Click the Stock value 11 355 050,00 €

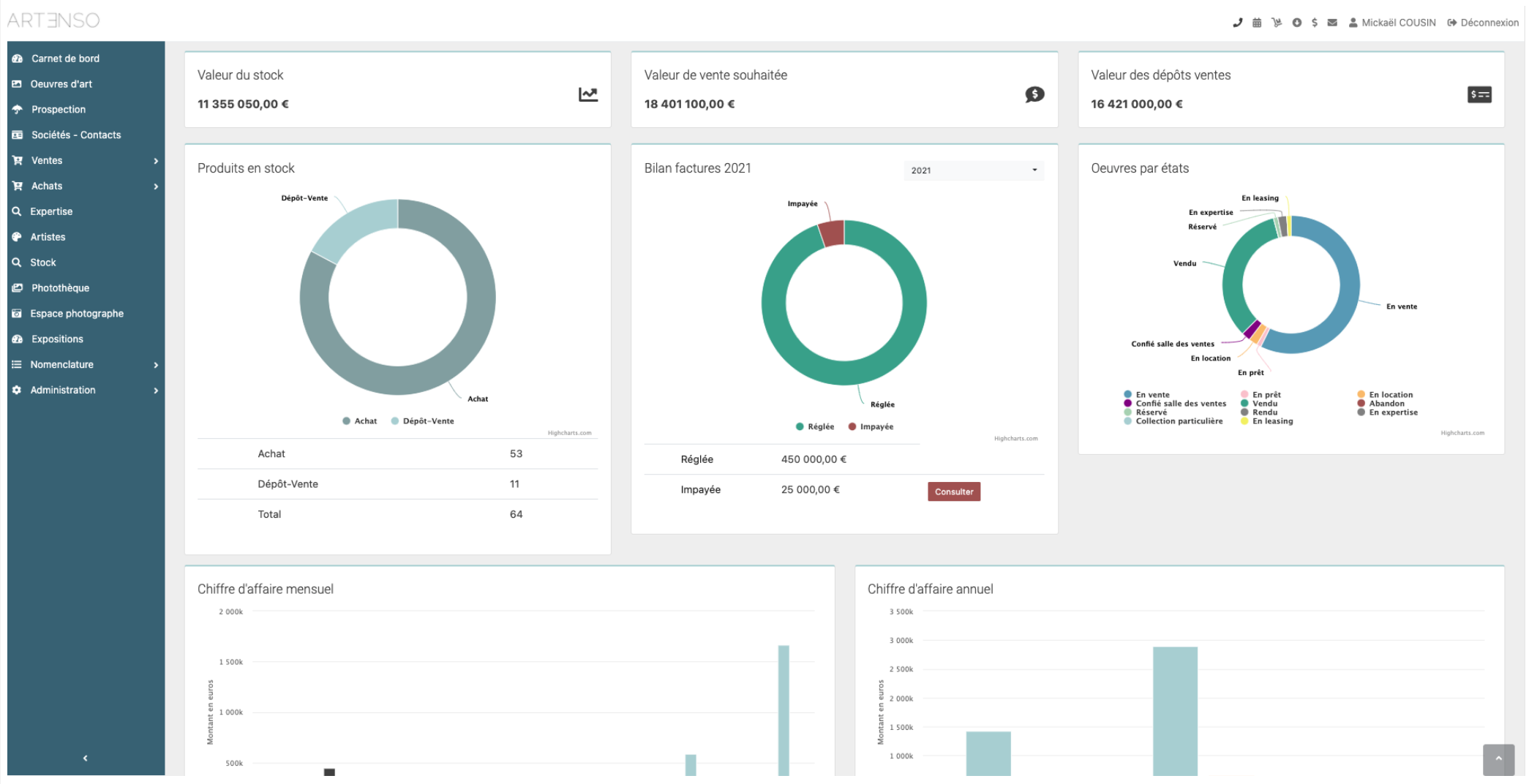pyautogui.click(x=243, y=104)
